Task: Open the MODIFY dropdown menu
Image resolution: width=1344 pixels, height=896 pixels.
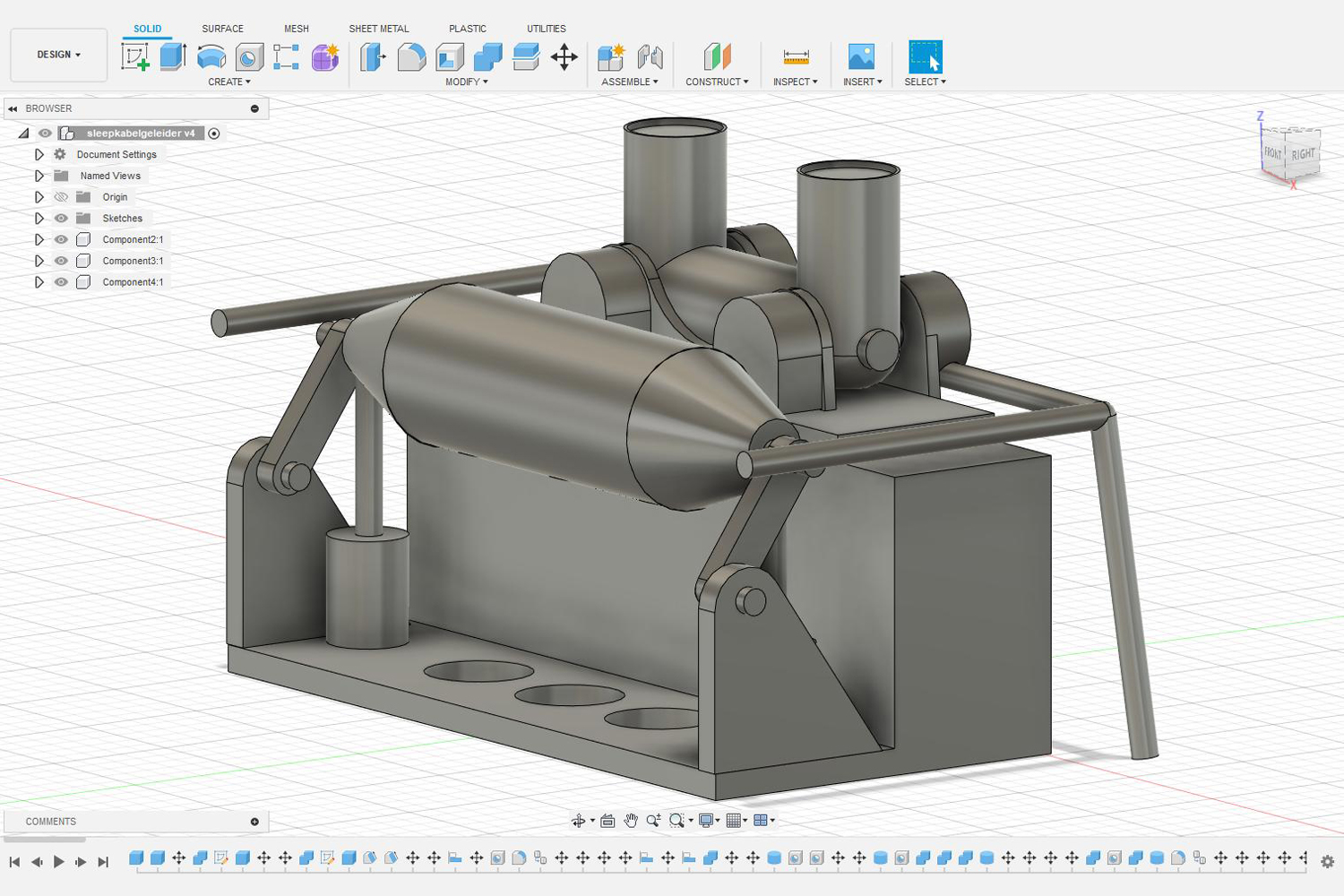Action: click(x=467, y=82)
